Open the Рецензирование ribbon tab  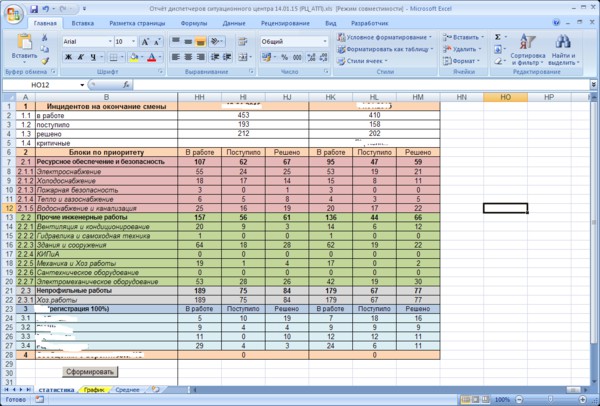pos(285,23)
